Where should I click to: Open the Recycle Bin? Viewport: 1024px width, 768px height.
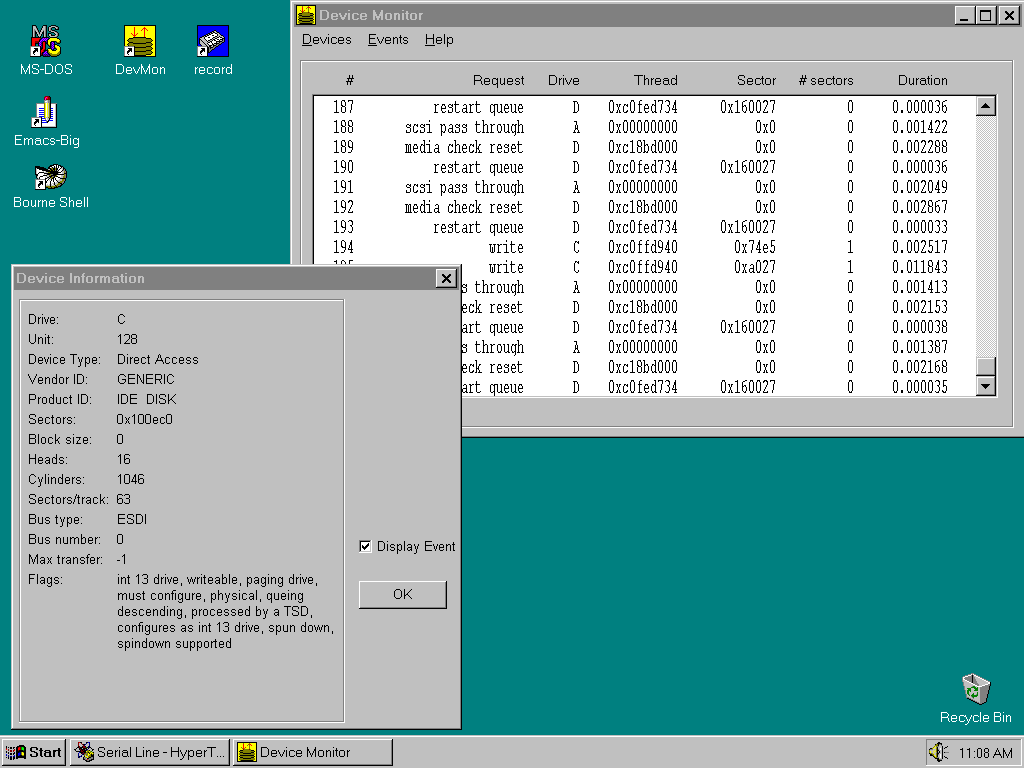tap(975, 690)
